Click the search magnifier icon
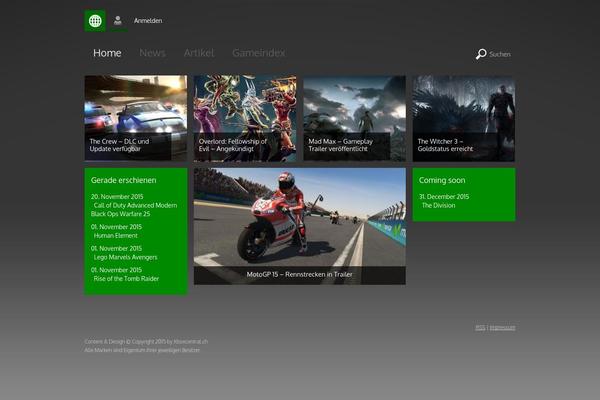Screen dimensions: 600x400 tap(481, 54)
